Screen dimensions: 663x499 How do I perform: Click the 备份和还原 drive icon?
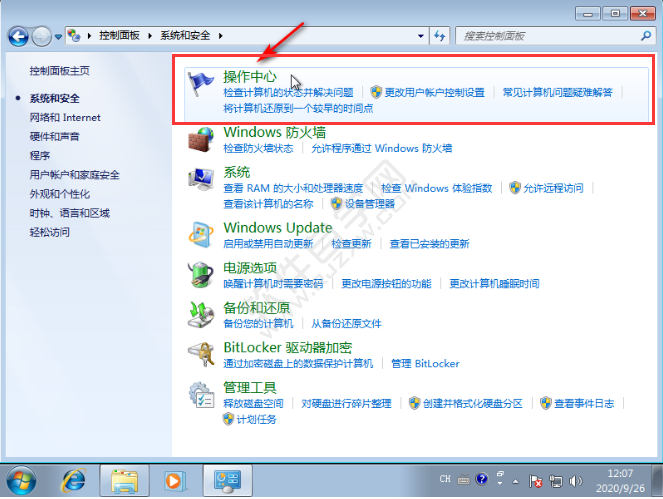pyautogui.click(x=201, y=314)
